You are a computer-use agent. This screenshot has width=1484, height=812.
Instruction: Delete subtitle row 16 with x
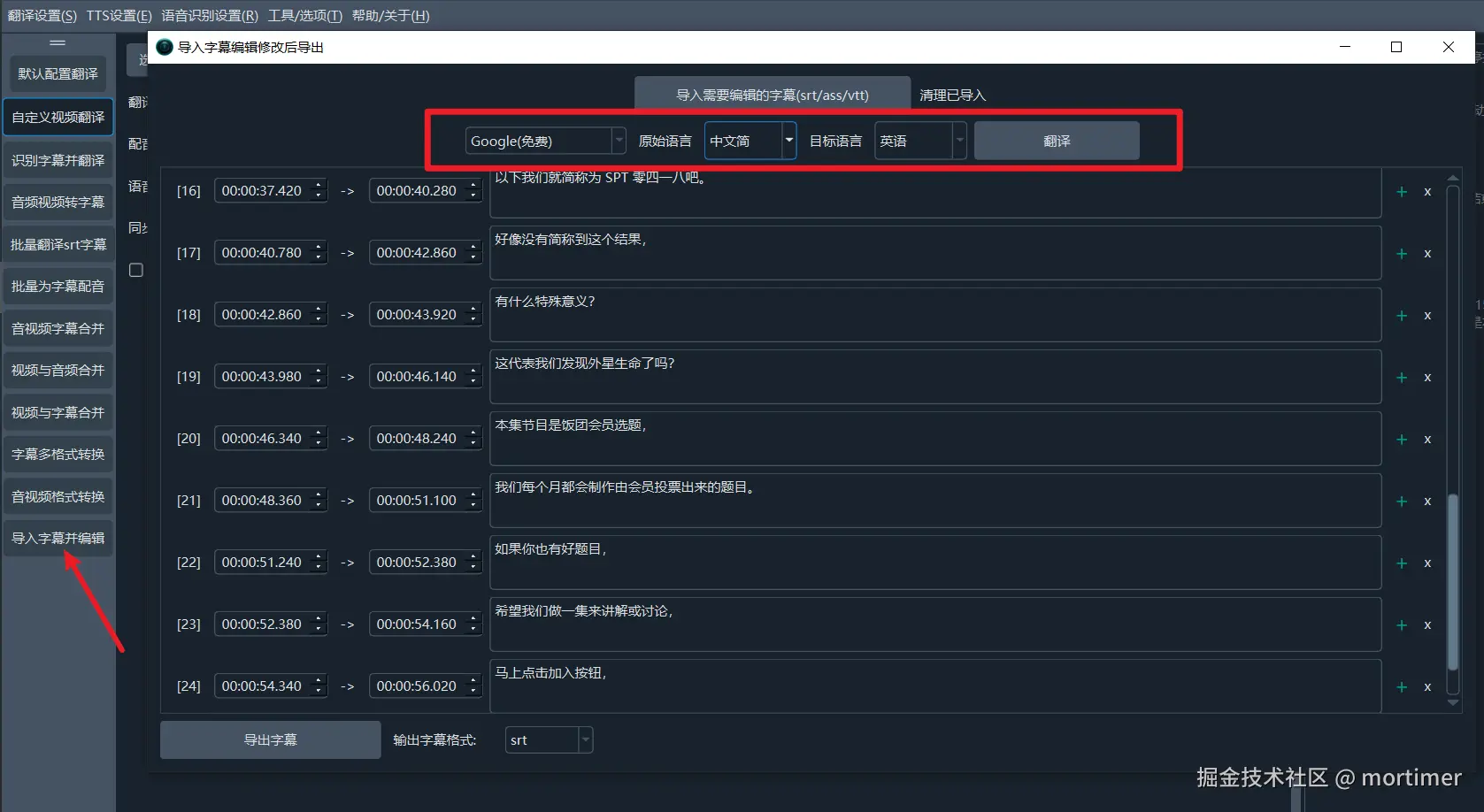click(1426, 192)
